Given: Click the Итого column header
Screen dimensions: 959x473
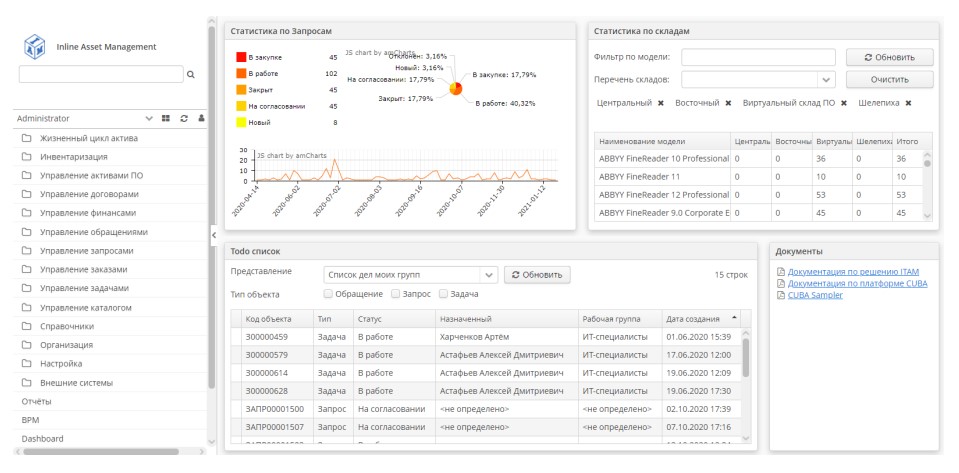Looking at the screenshot, I should coord(908,141).
